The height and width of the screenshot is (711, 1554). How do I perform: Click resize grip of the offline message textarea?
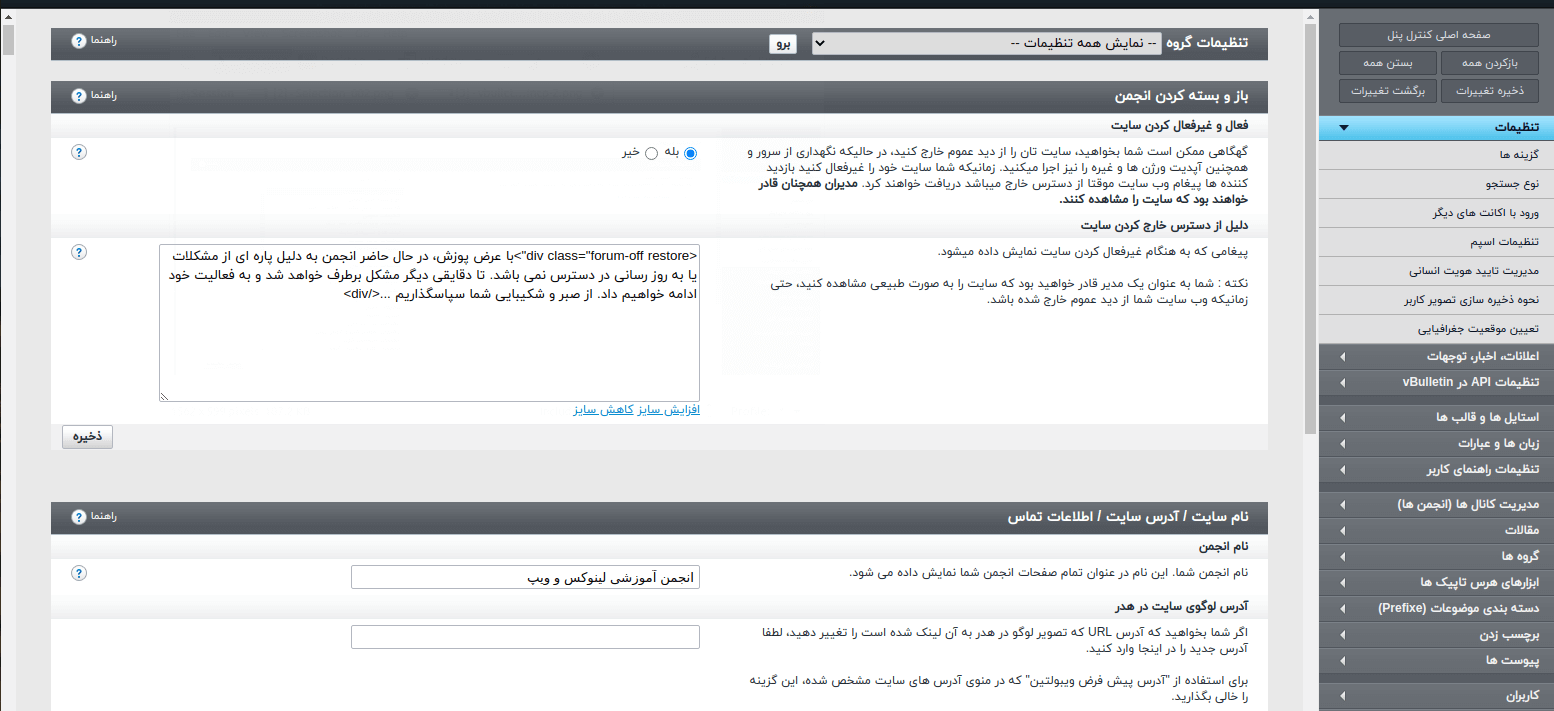pyautogui.click(x=165, y=397)
